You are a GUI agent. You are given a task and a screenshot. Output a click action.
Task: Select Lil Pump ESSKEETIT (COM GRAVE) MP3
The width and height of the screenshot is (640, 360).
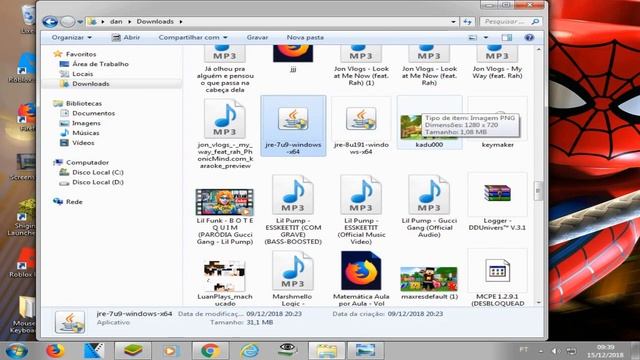click(x=293, y=210)
